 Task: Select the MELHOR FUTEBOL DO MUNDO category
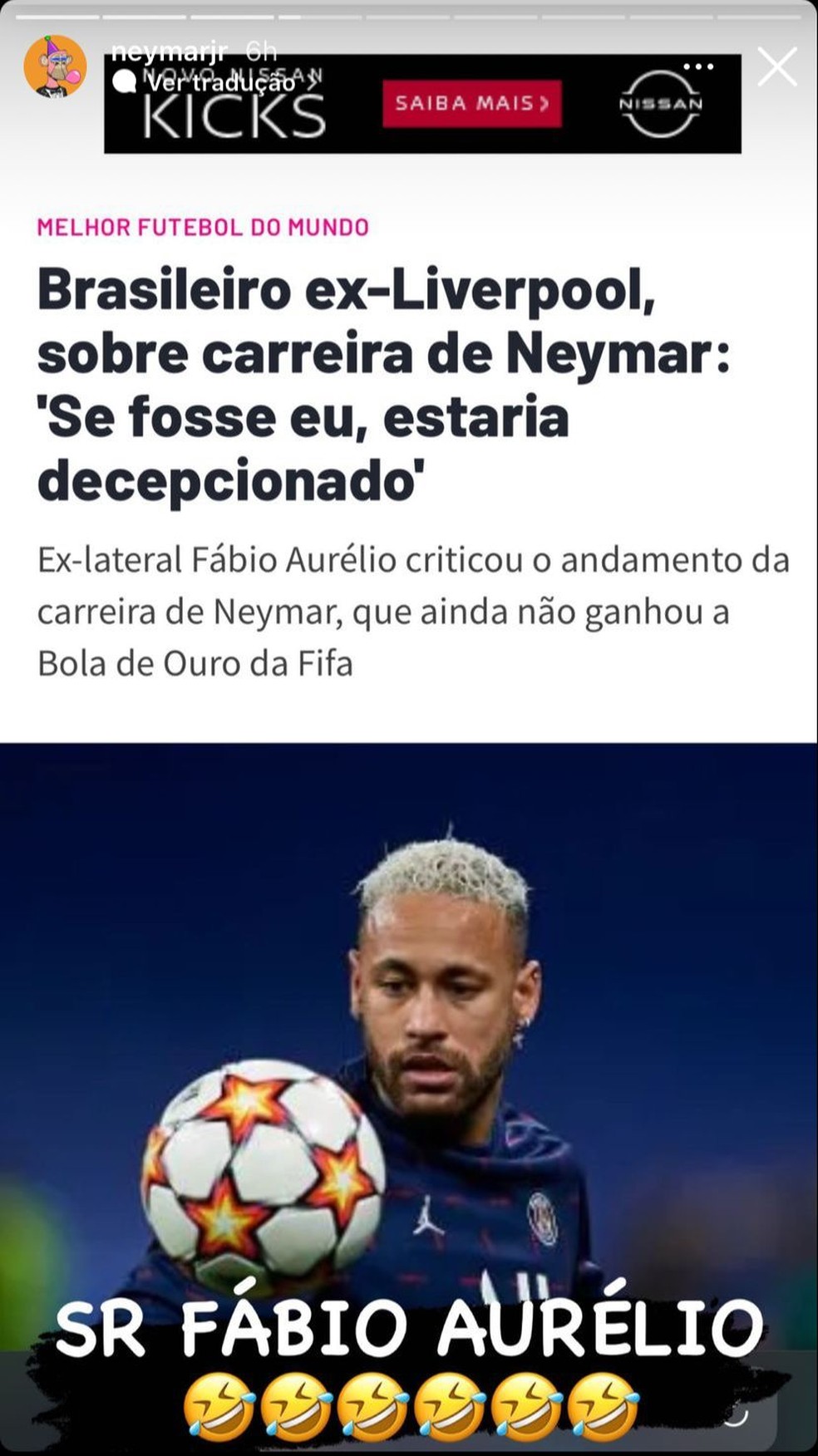[203, 227]
